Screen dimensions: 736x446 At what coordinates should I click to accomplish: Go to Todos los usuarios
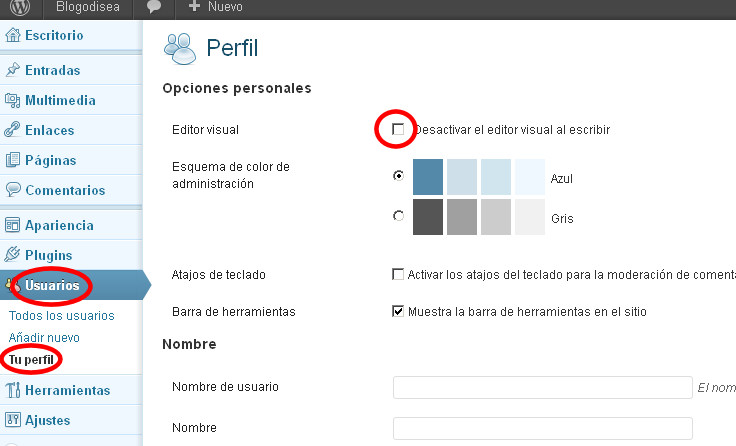click(x=61, y=316)
